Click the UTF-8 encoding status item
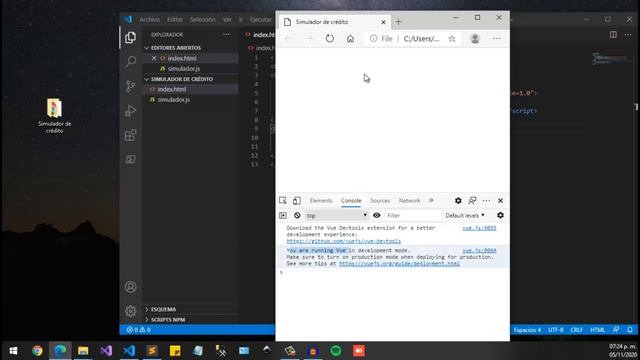Image resolution: width=640 pixels, height=360 pixels. point(555,330)
